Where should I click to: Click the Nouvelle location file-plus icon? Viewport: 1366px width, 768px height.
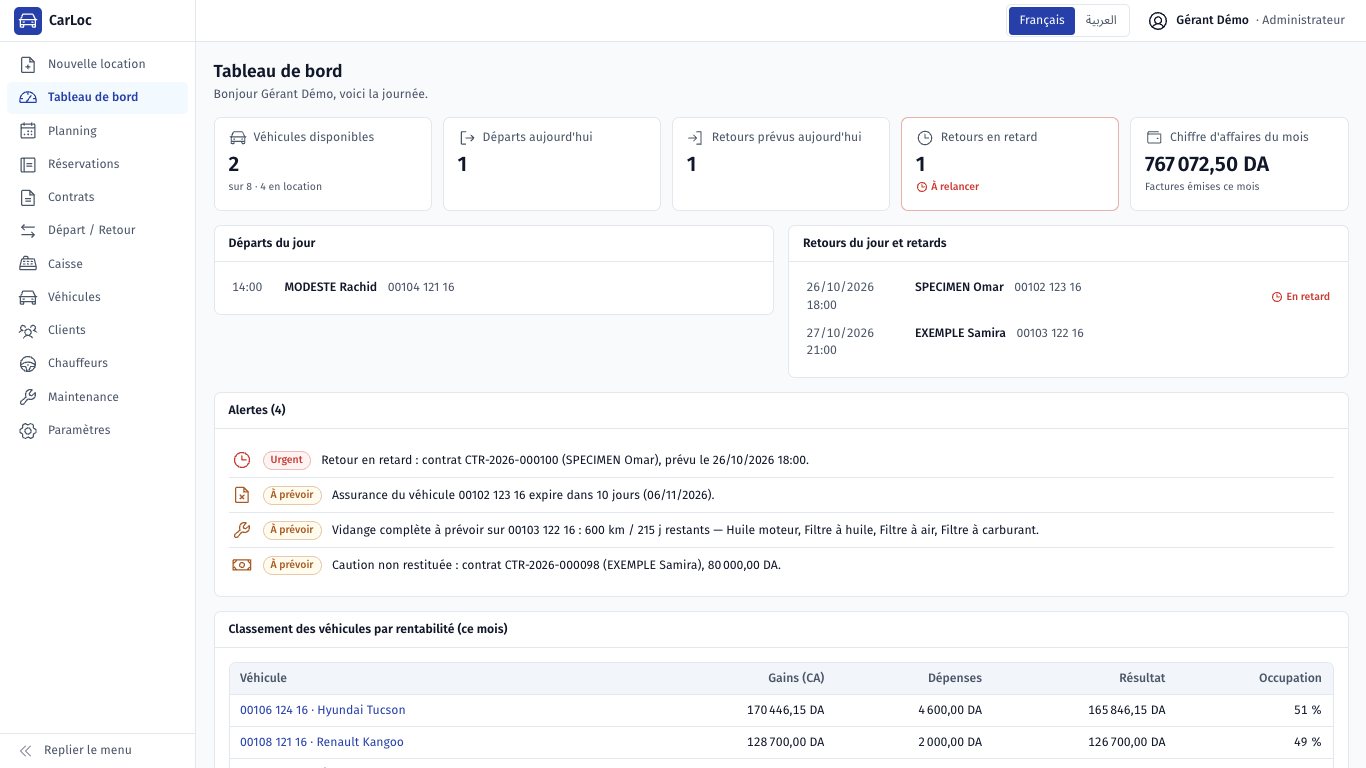[28, 64]
